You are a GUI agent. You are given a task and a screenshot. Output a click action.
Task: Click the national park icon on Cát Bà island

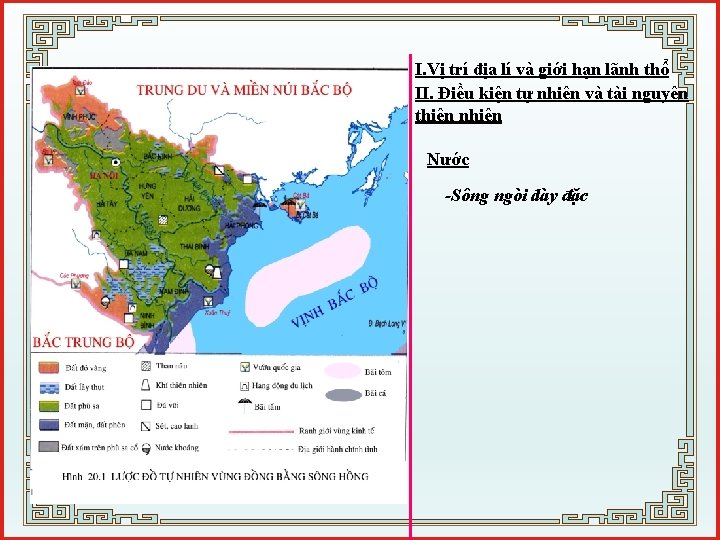click(301, 206)
